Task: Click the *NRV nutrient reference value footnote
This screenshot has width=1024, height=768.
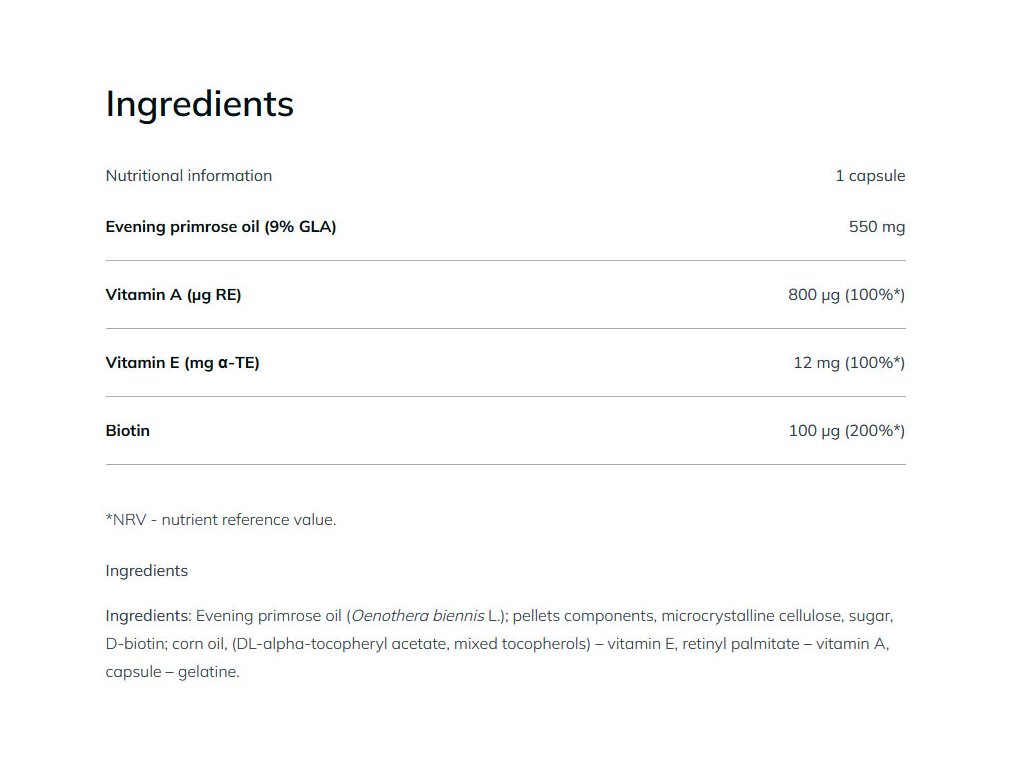Action: (221, 520)
